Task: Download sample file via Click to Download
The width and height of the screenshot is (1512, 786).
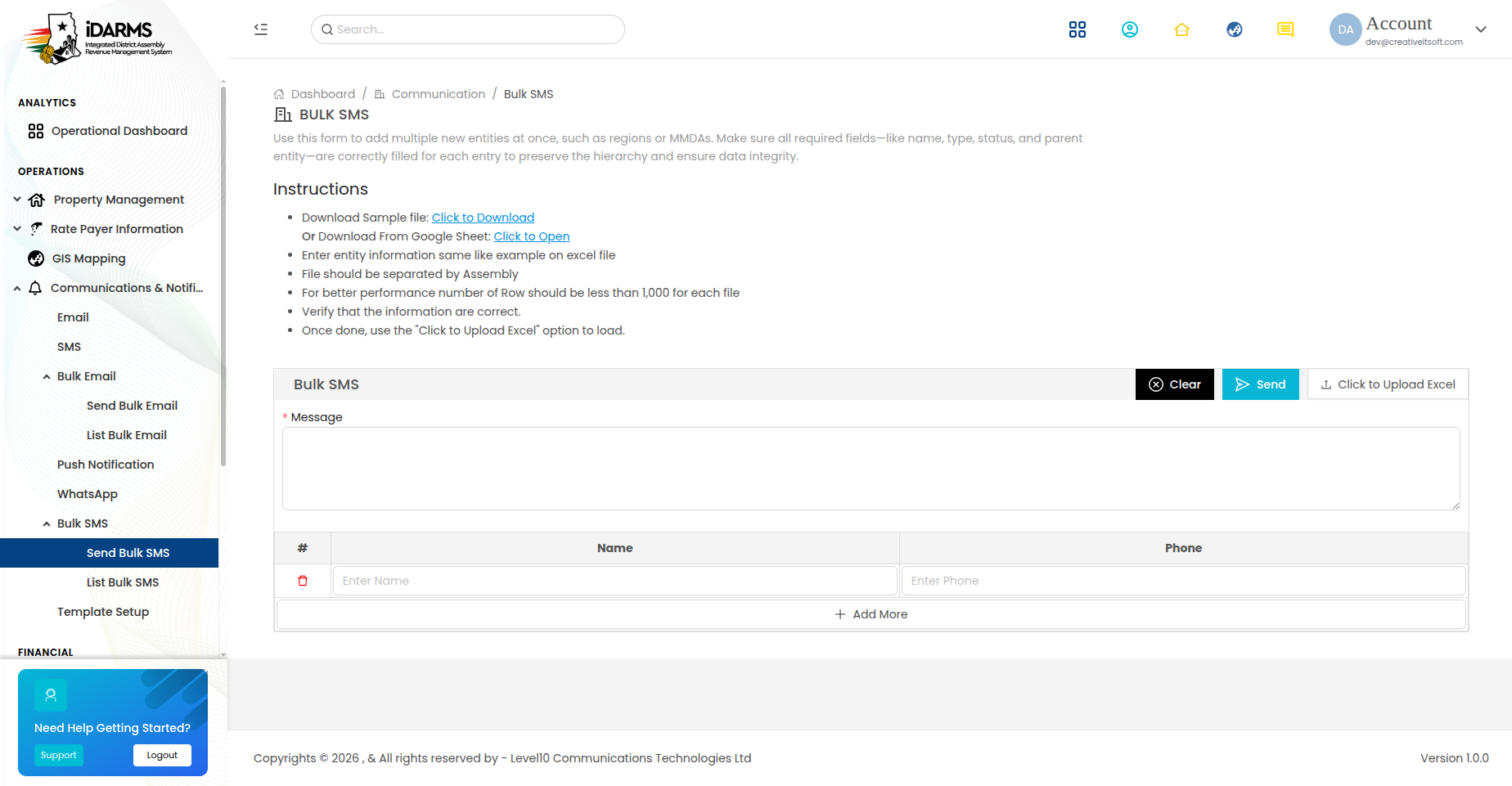Action: (483, 218)
